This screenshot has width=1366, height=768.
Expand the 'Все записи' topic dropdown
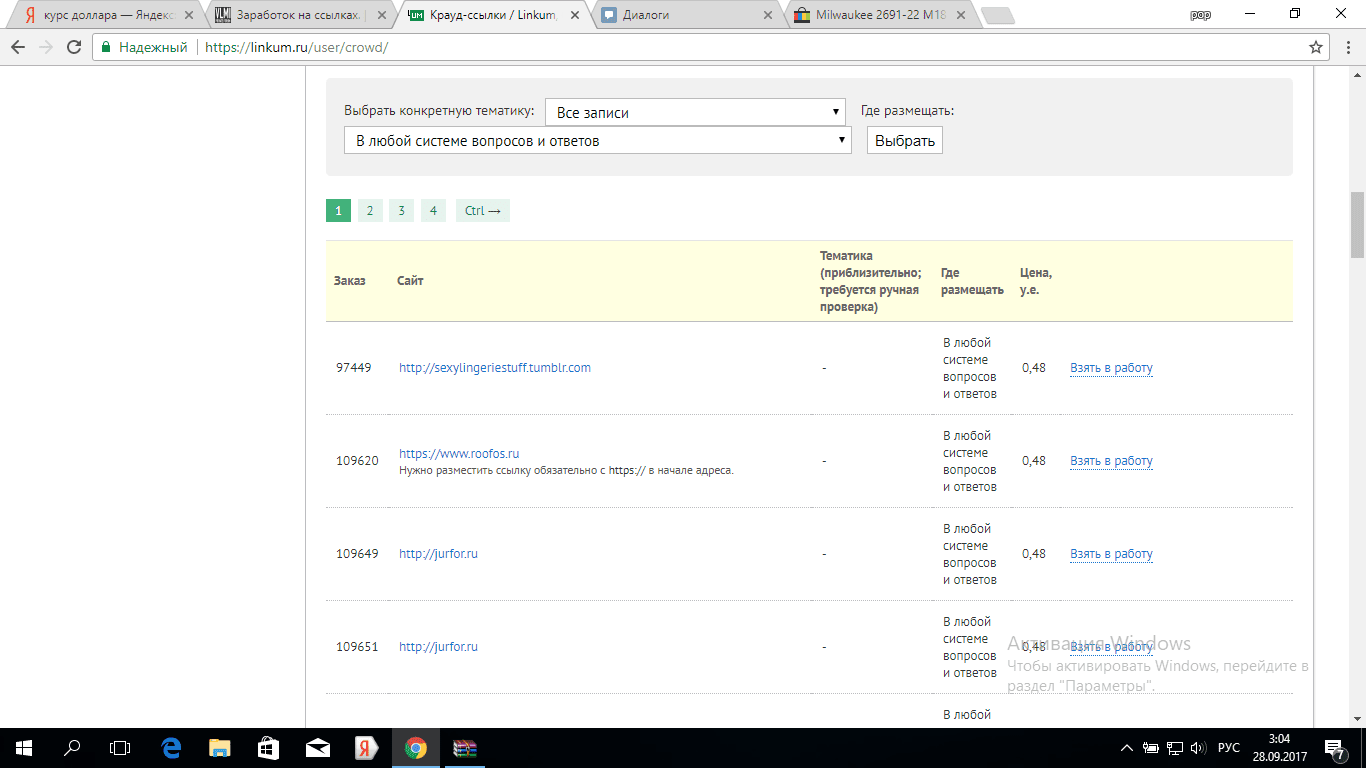[x=695, y=112]
